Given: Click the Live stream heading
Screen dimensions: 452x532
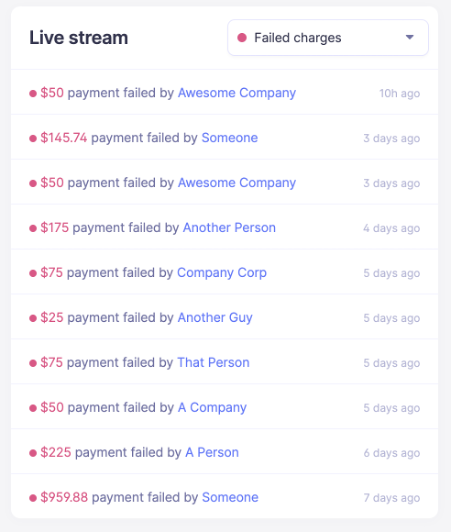Looking at the screenshot, I should point(79,38).
